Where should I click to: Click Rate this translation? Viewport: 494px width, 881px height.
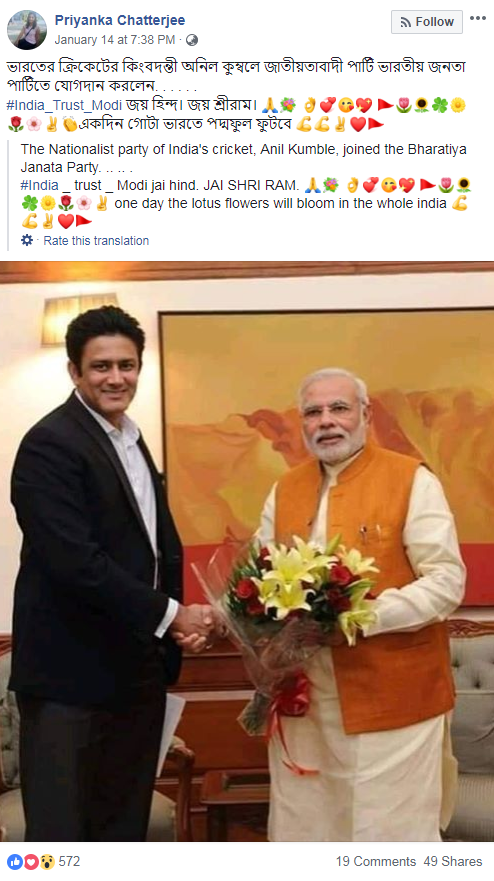point(96,240)
